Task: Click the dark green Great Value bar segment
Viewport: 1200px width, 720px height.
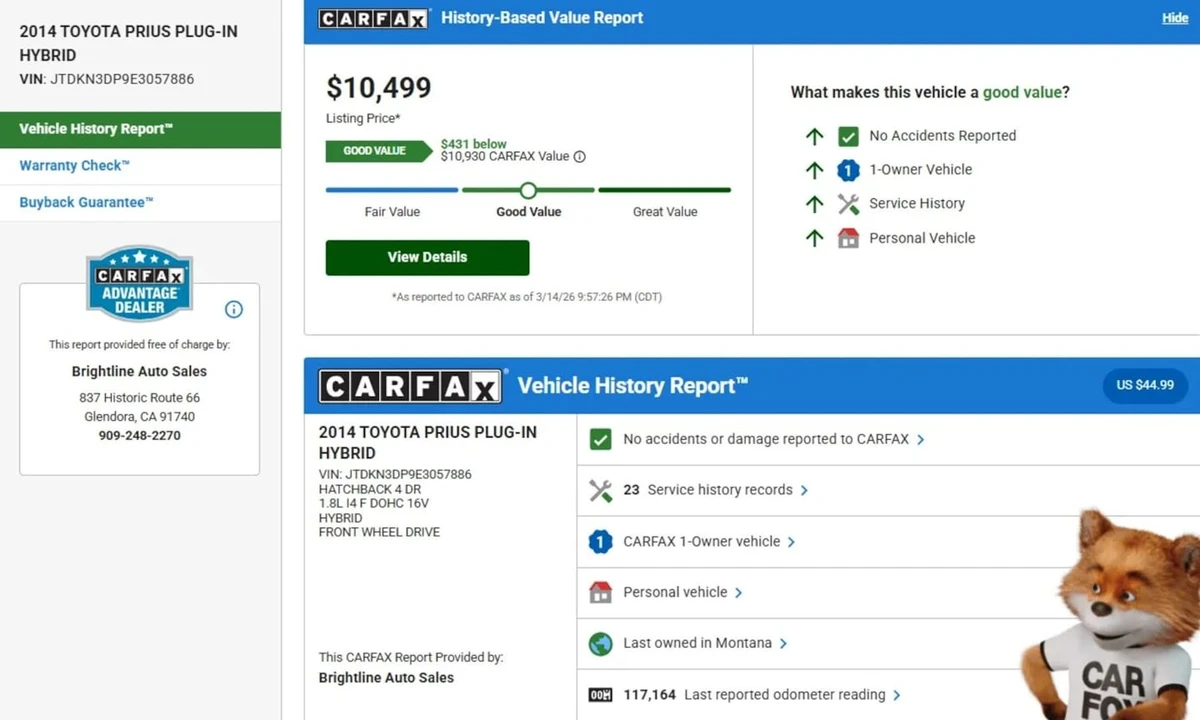Action: [665, 190]
